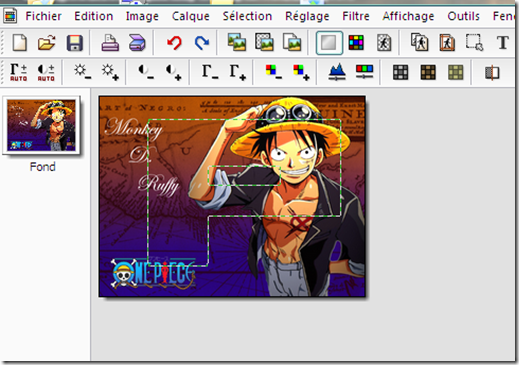Image resolution: width=519 pixels, height=365 pixels.
Task: Click the Auto contrast icon
Action: [x=46, y=72]
